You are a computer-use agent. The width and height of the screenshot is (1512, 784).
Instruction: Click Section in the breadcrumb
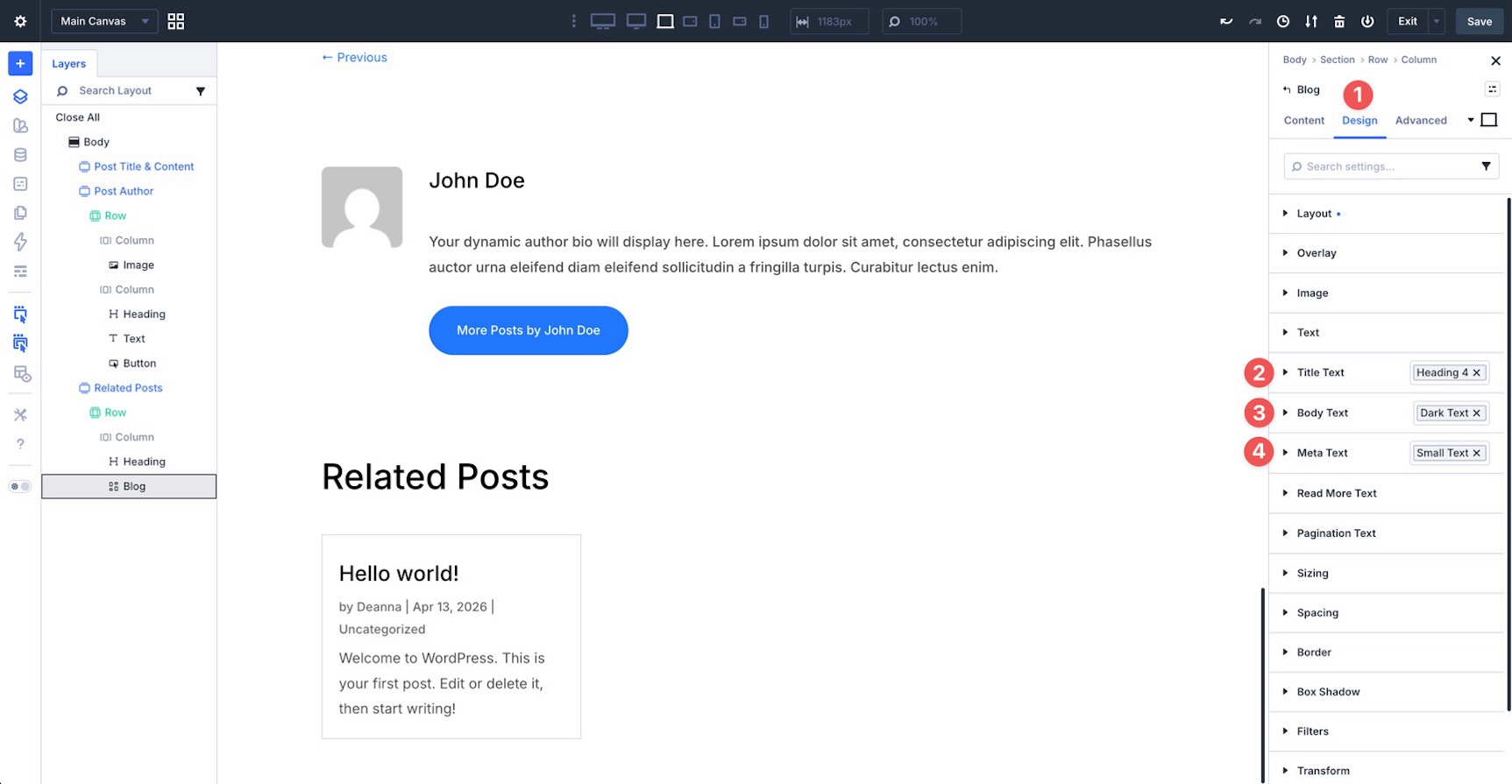click(x=1337, y=60)
